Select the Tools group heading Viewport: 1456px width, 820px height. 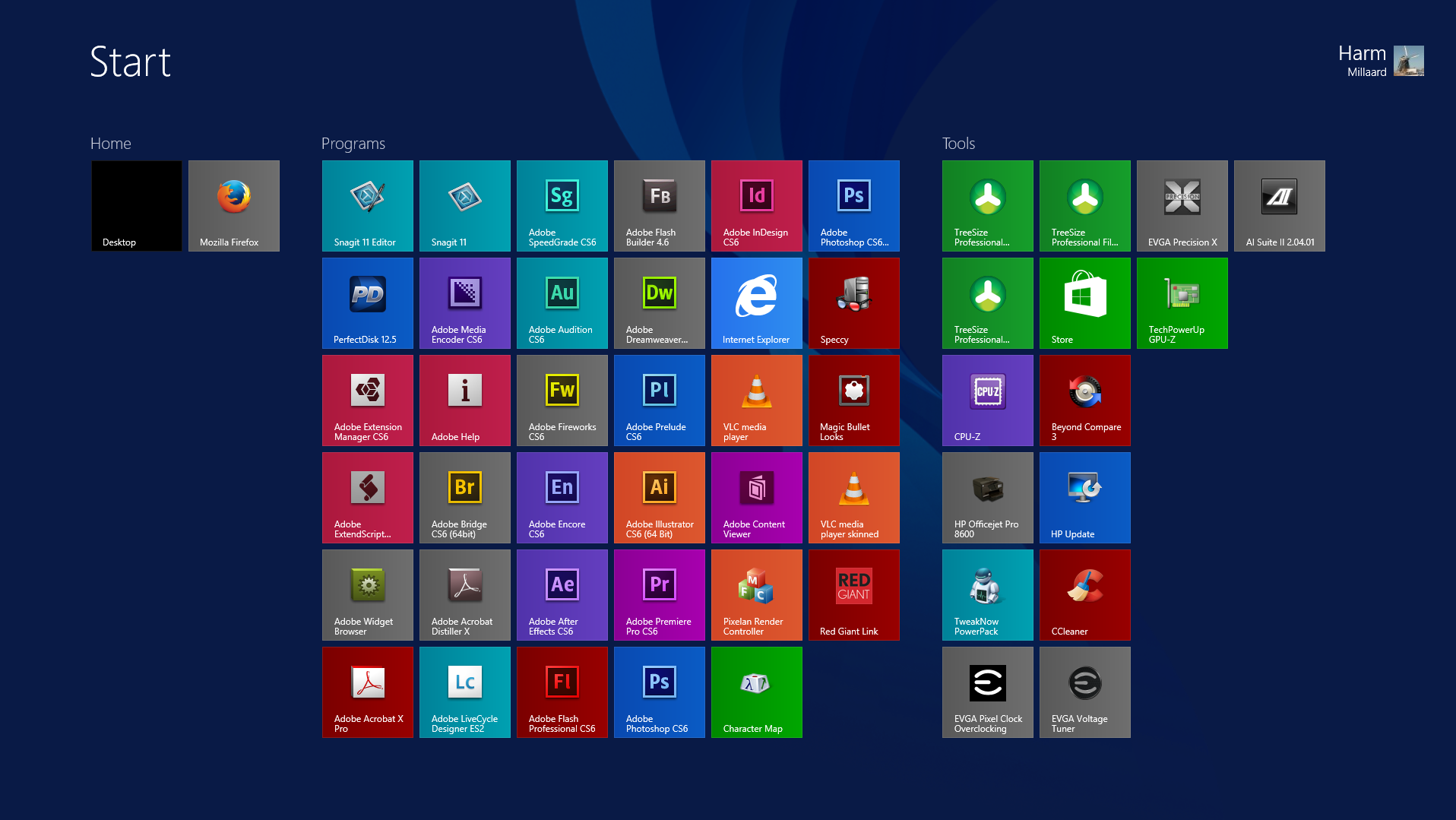click(958, 144)
